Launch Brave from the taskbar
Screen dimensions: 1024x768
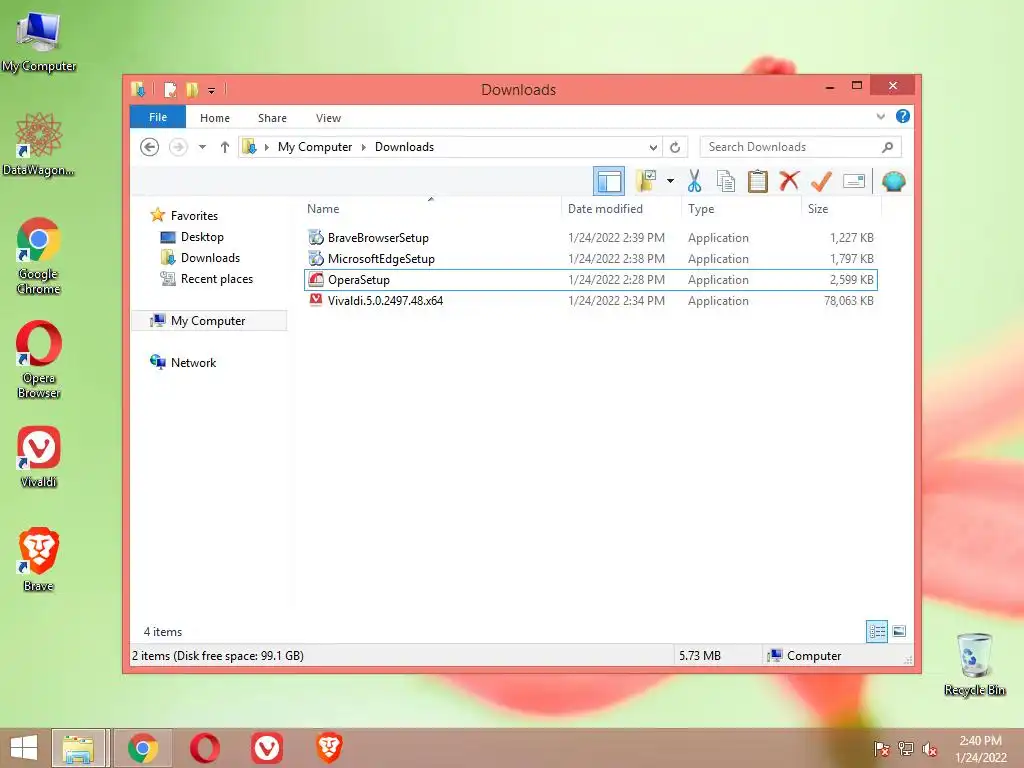tap(328, 748)
